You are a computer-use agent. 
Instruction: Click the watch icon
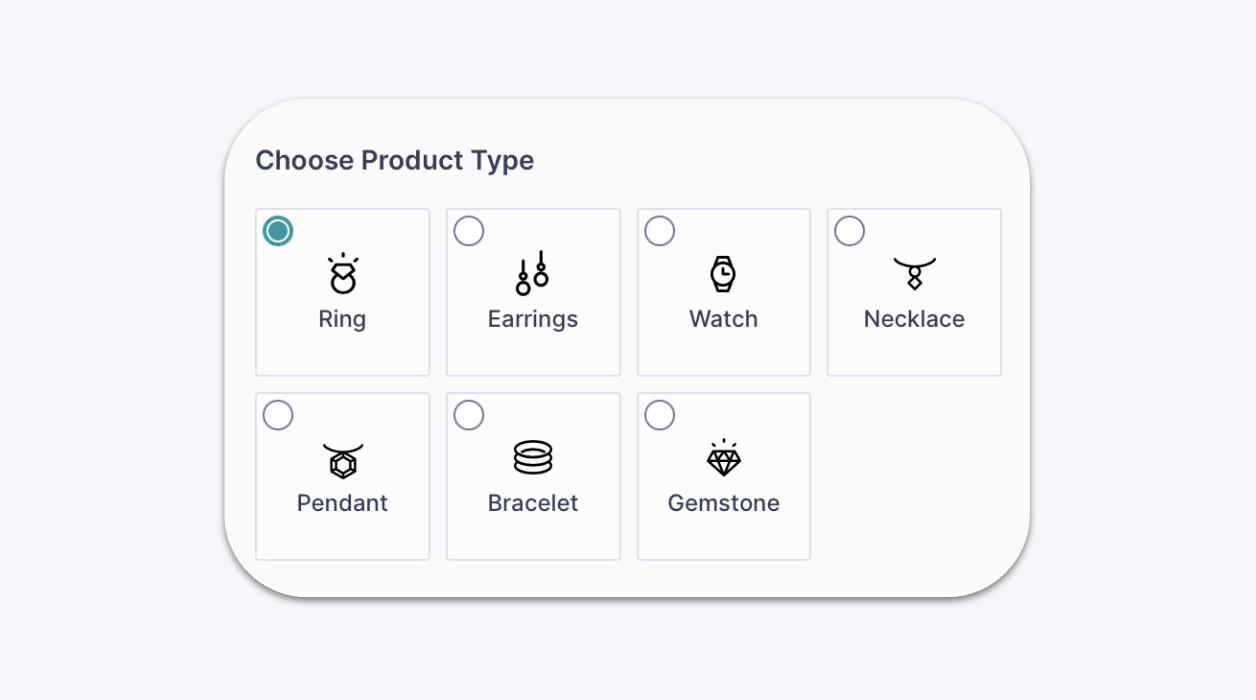(x=723, y=273)
